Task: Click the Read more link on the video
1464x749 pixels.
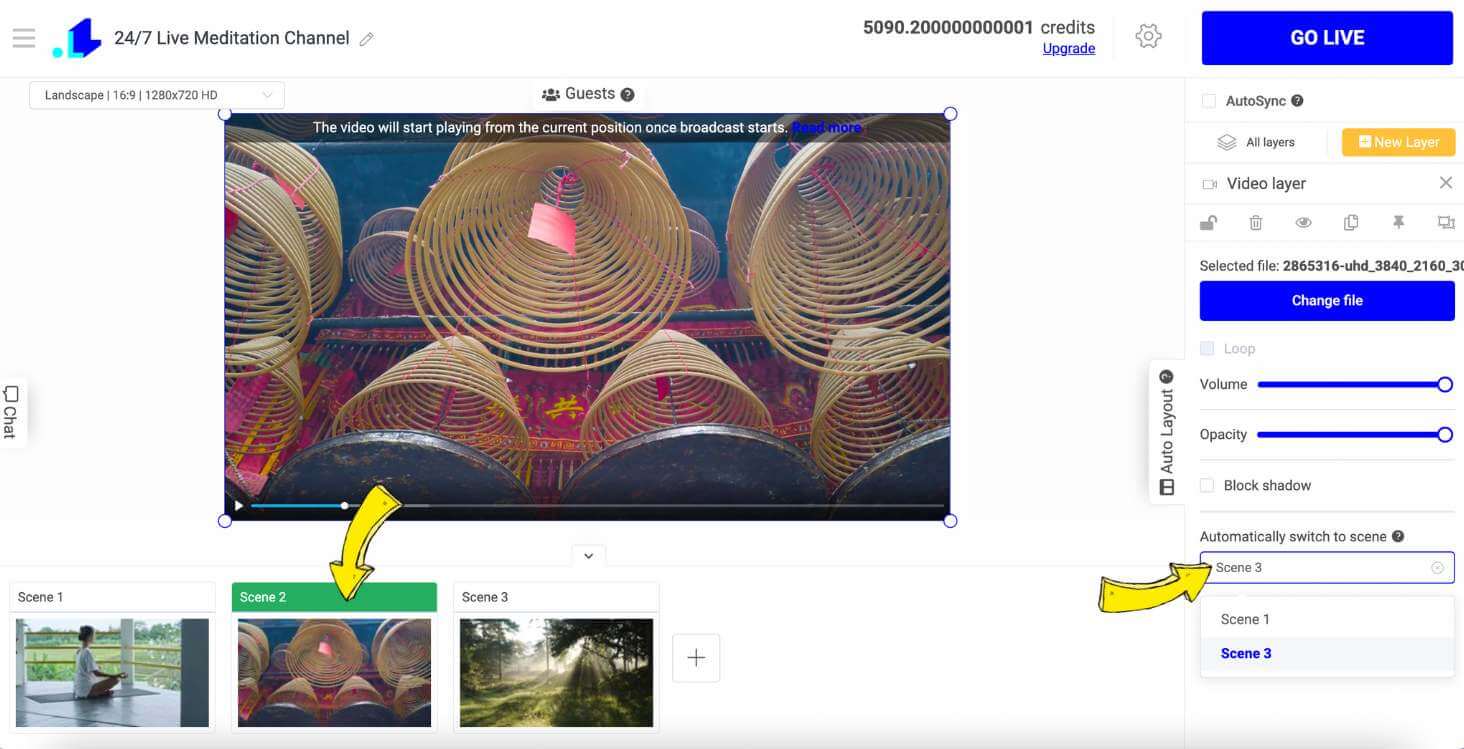Action: pos(827,128)
